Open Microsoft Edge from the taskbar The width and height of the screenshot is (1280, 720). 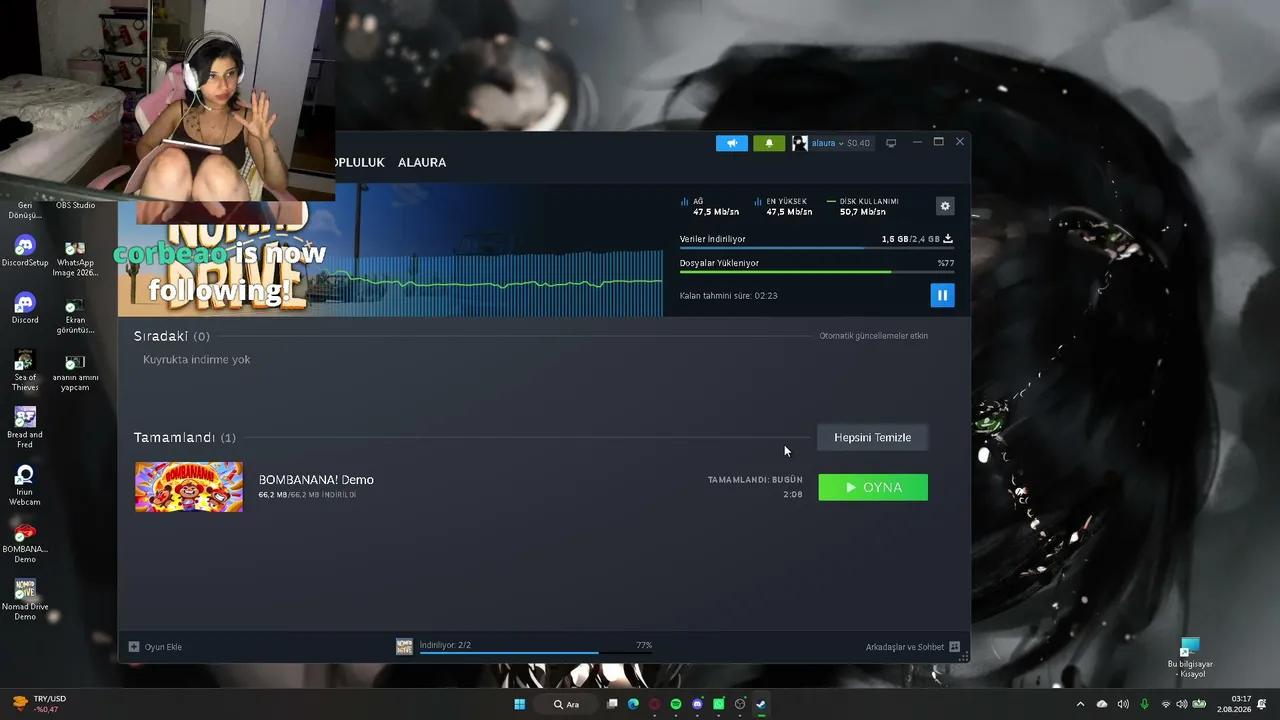tap(633, 704)
